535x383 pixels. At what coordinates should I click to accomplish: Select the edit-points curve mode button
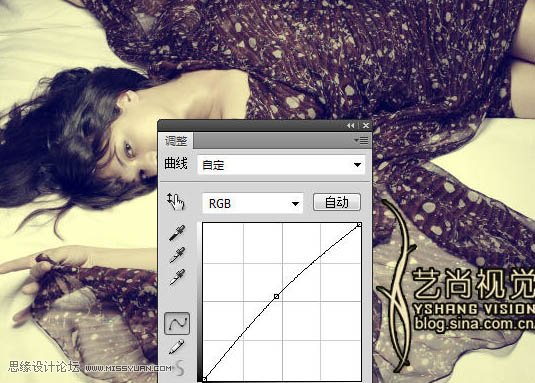177,323
